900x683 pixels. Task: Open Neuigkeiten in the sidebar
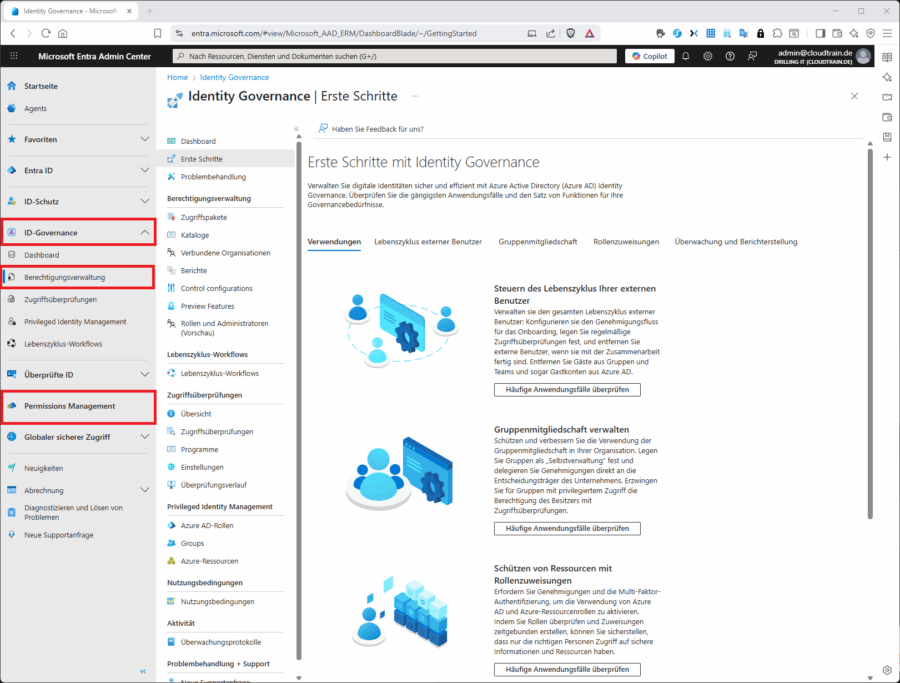pos(44,468)
